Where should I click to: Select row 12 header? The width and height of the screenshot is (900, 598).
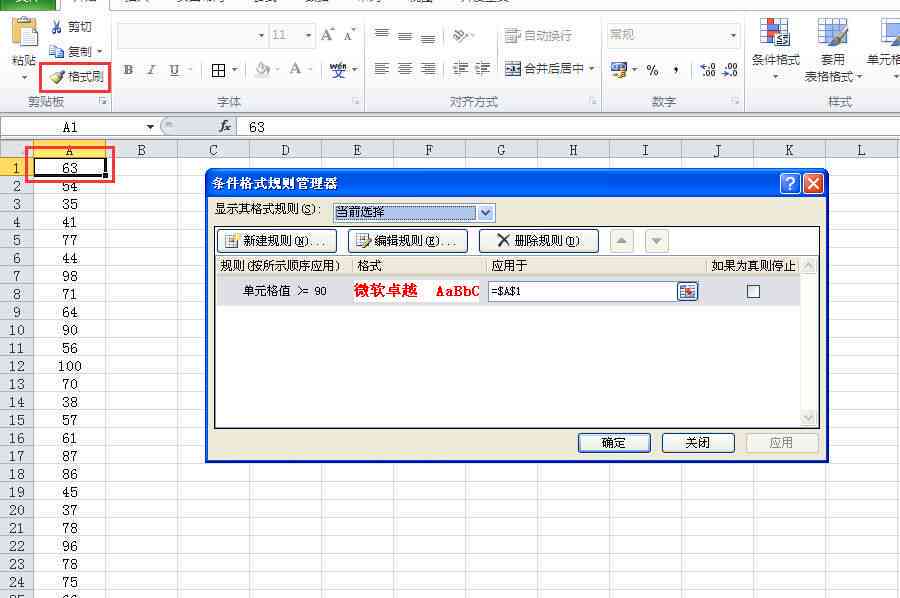tap(17, 366)
